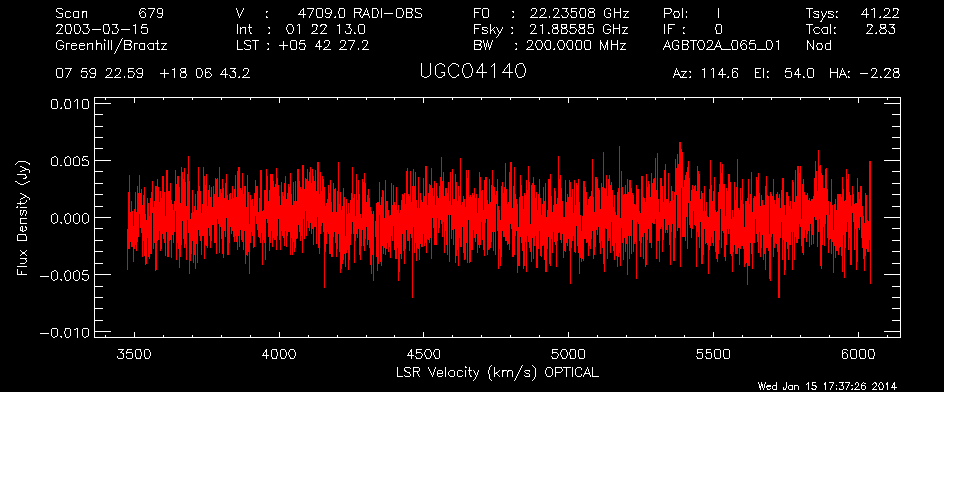Image resolution: width=962 pixels, height=490 pixels.
Task: Click x-axis tick label 3500
Action: click(134, 354)
